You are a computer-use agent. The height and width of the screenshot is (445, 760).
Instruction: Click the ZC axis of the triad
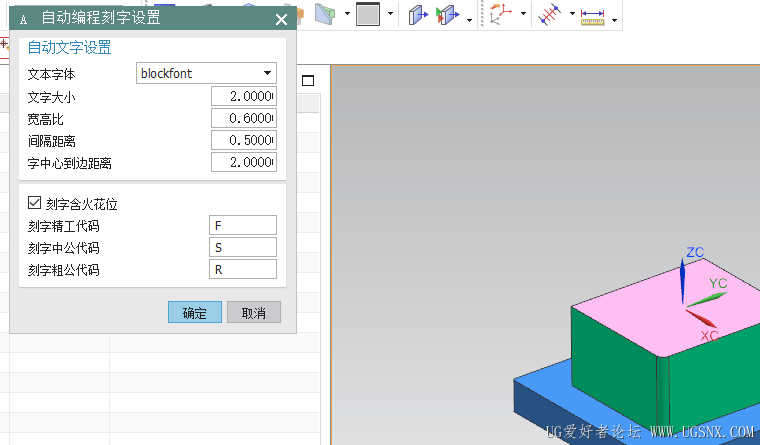[x=683, y=278]
